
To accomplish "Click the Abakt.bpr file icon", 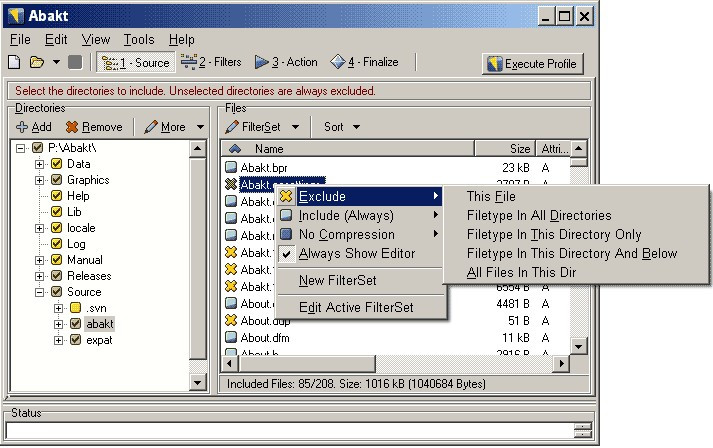I will (x=231, y=167).
